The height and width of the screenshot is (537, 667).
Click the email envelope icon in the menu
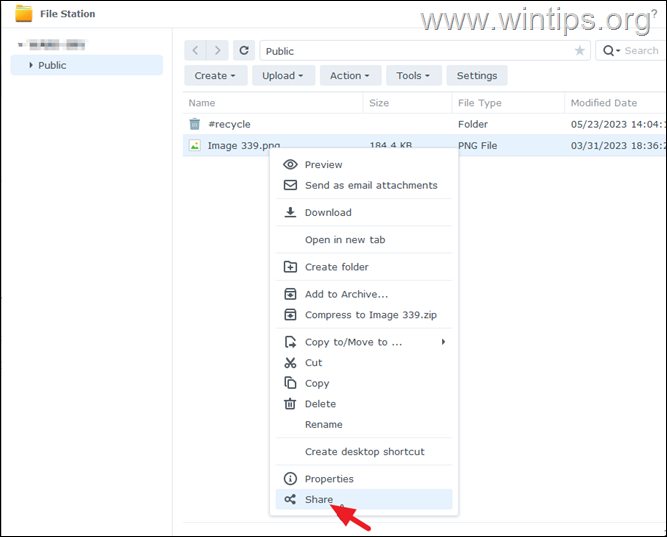pyautogui.click(x=290, y=185)
